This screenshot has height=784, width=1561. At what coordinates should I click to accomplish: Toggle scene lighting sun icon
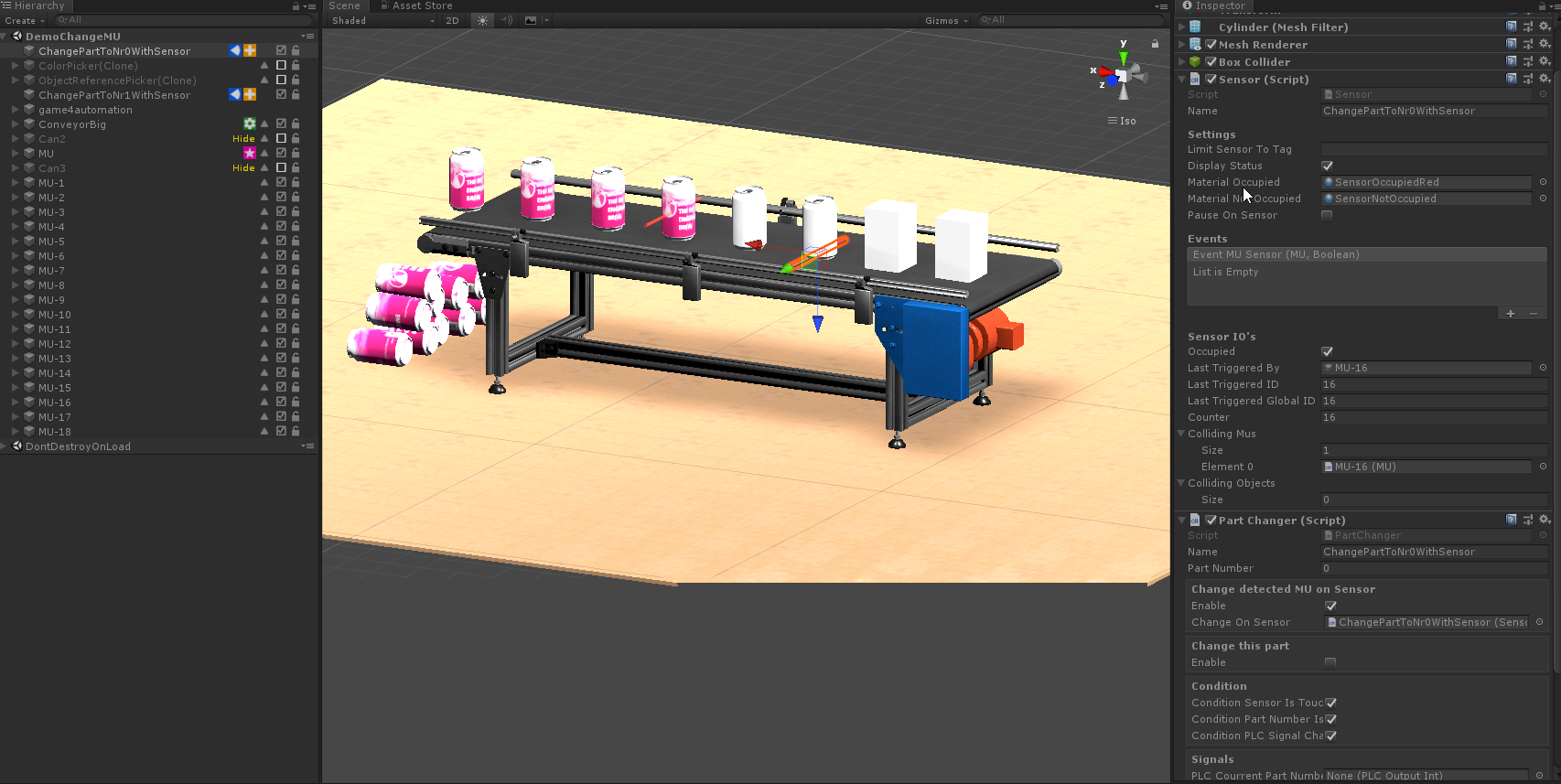tap(482, 20)
